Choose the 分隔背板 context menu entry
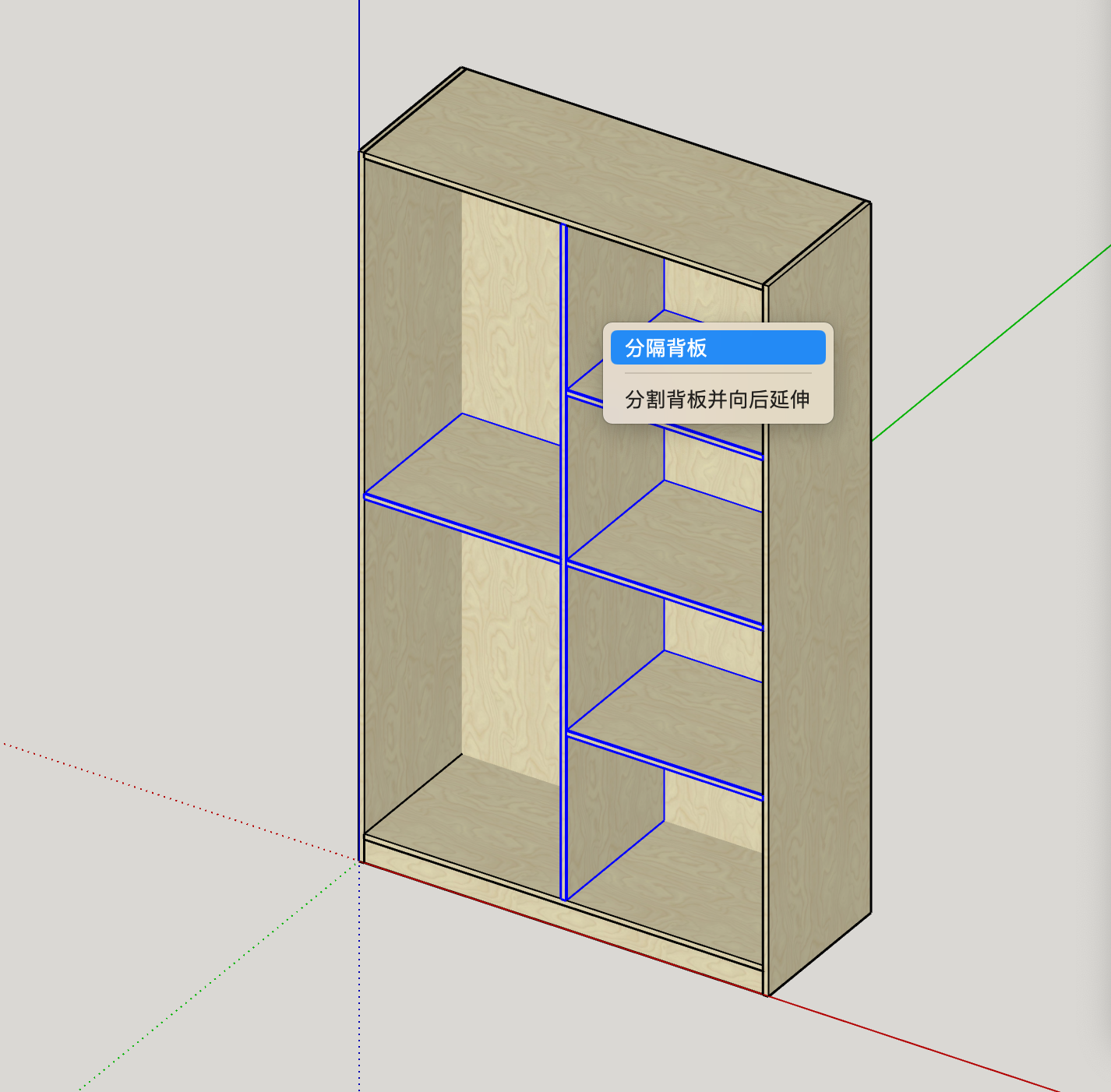Viewport: 1111px width, 1092px height. coord(718,347)
